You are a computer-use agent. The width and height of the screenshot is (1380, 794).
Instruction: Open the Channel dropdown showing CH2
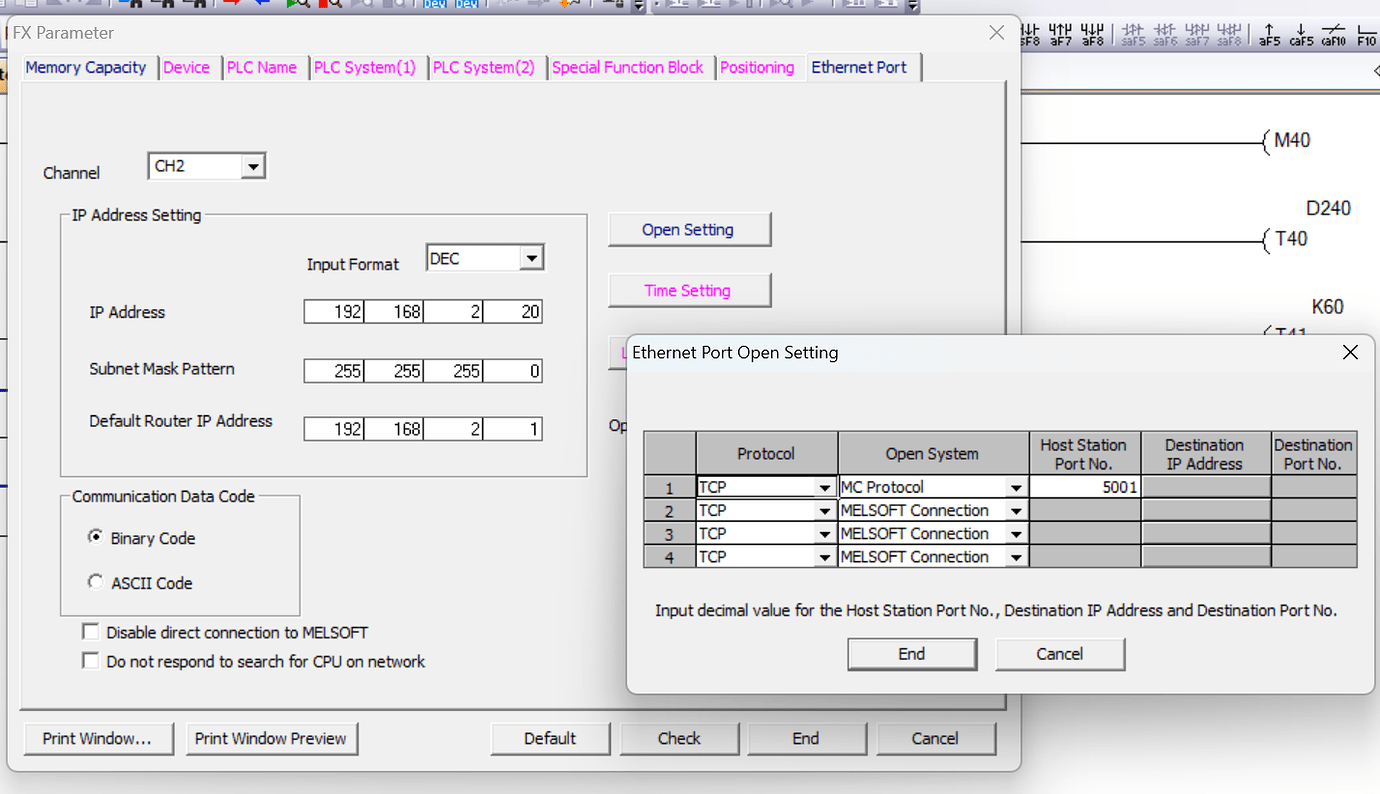(x=256, y=165)
